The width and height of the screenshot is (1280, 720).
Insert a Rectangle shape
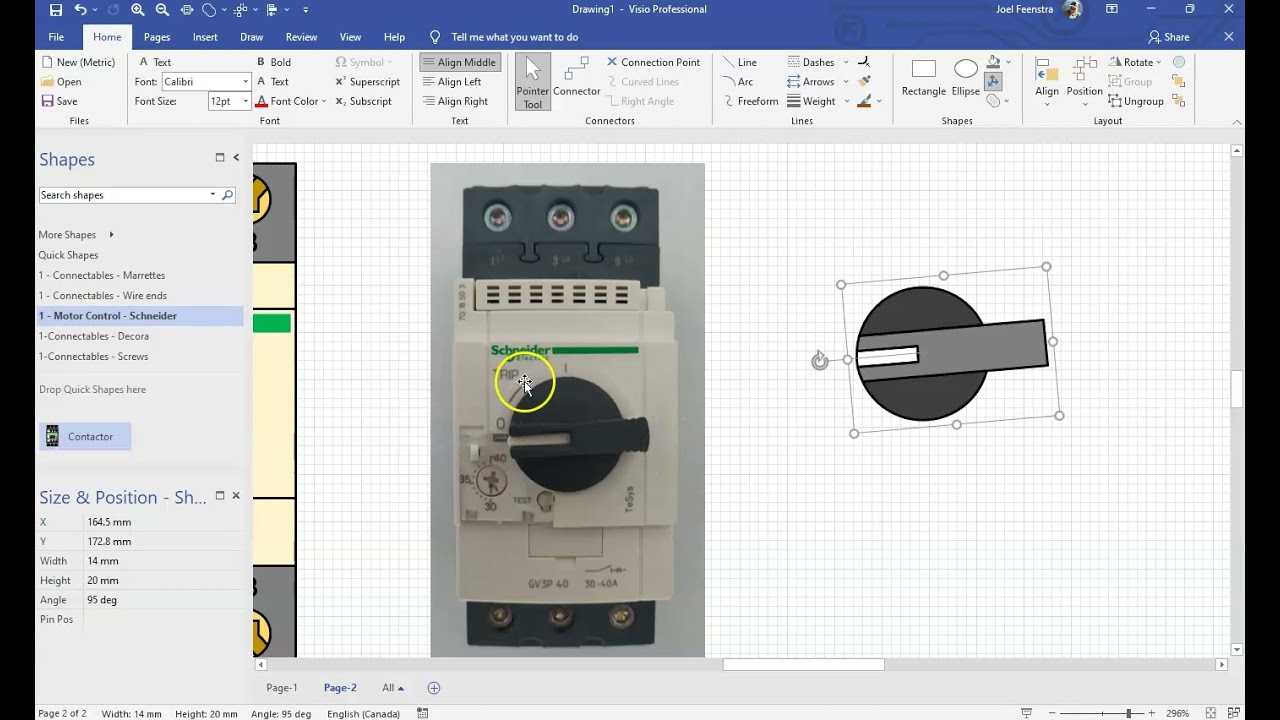pos(923,77)
